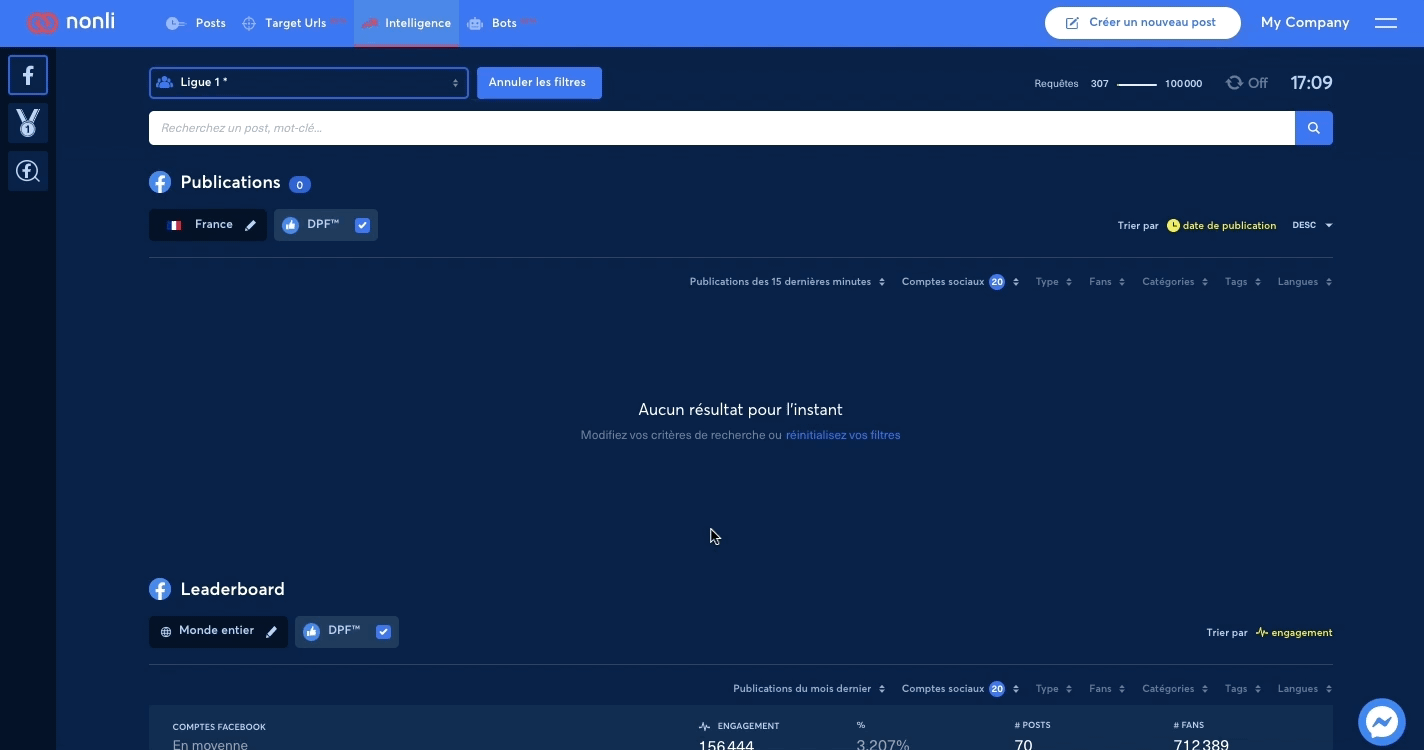The height and width of the screenshot is (750, 1424).
Task: Click the 17:09 clock display
Action: (1311, 83)
